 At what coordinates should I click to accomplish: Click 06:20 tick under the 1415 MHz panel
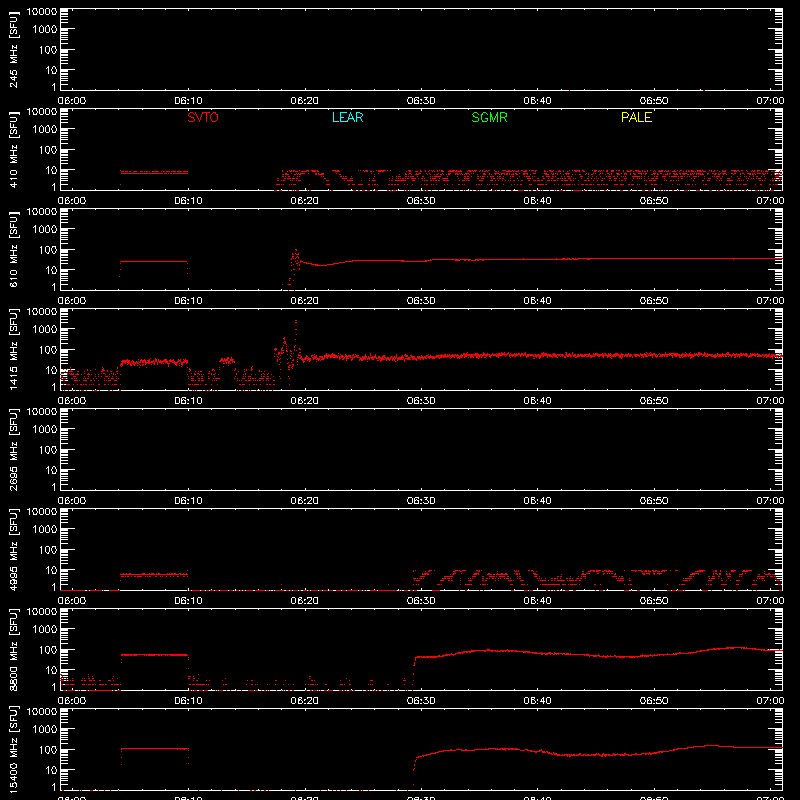(x=305, y=401)
